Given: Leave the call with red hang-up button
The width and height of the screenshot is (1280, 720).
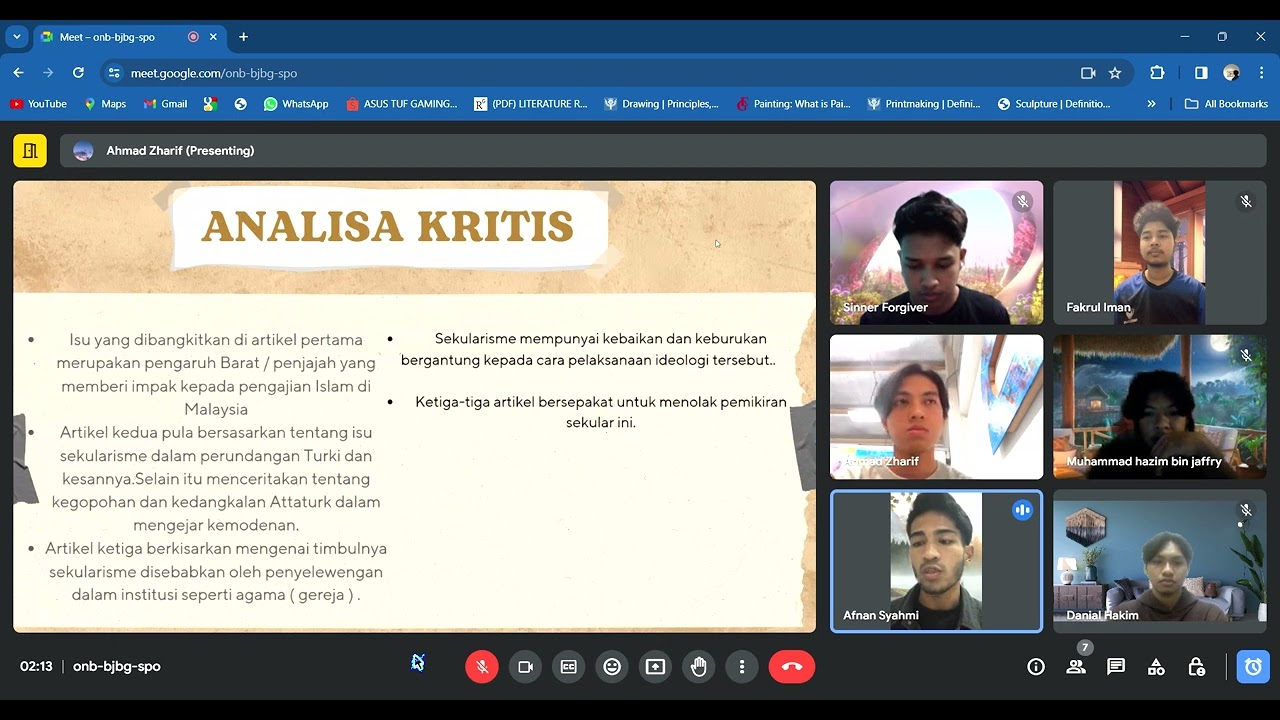Looking at the screenshot, I should coord(792,667).
